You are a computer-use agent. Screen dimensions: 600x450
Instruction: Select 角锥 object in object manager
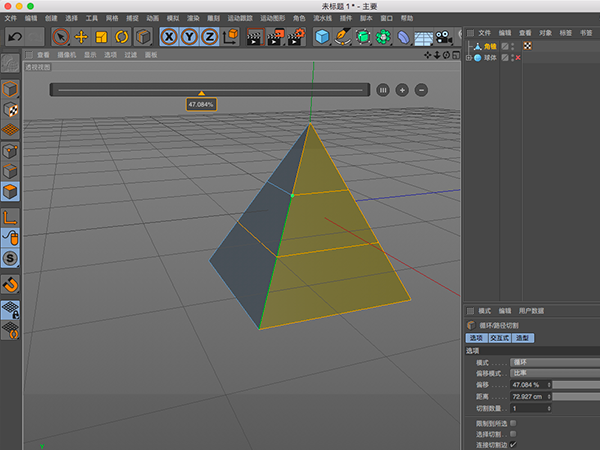pyautogui.click(x=490, y=46)
